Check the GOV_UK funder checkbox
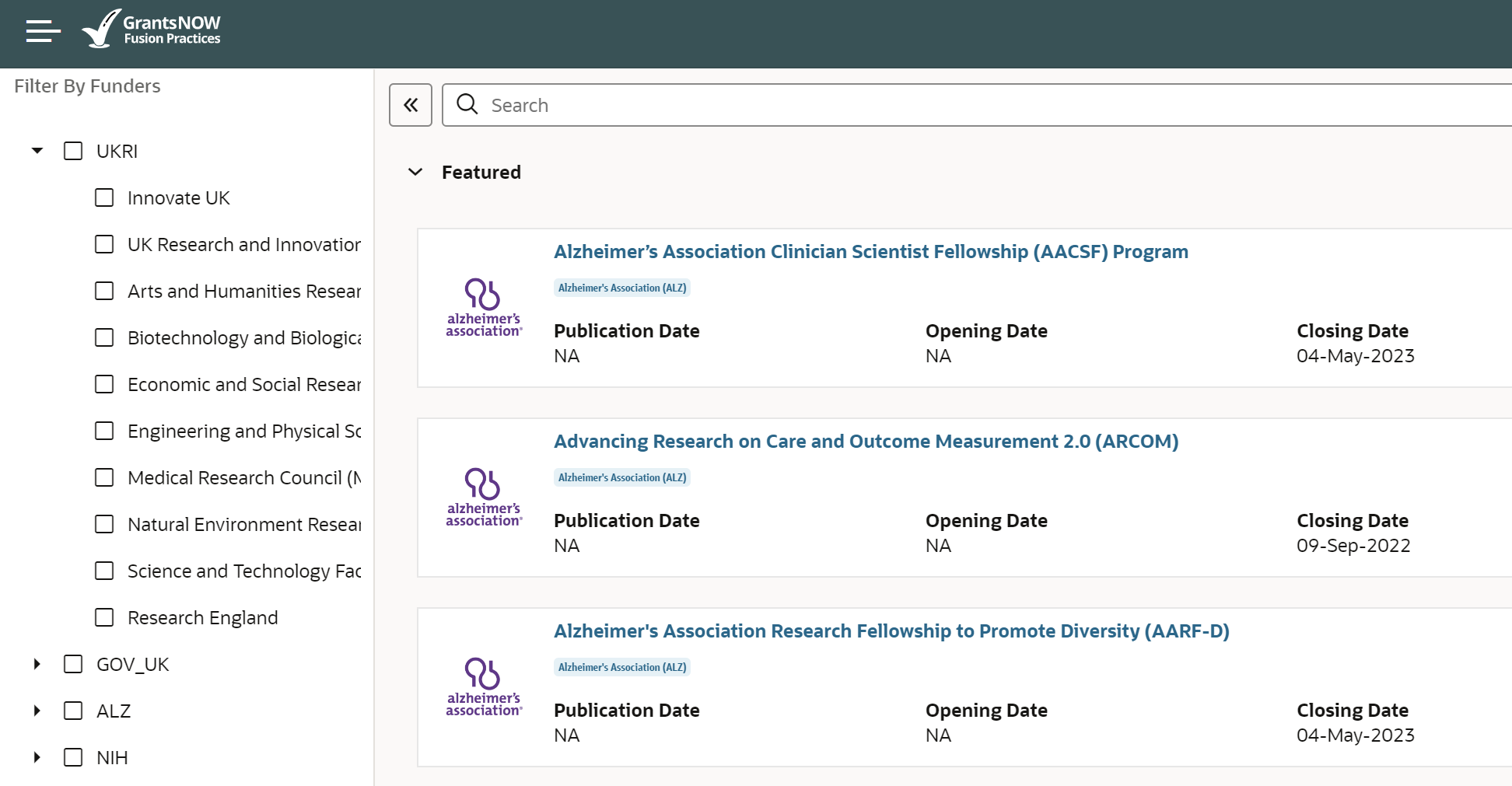Screen dimensions: 1512x786 pyautogui.click(x=73, y=664)
